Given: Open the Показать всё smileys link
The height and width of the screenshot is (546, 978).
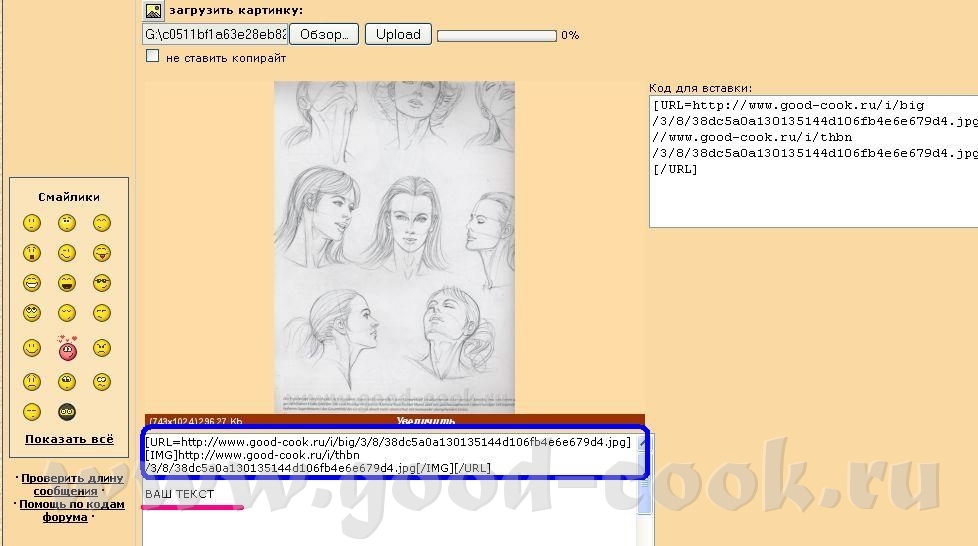Looking at the screenshot, I should click(69, 439).
